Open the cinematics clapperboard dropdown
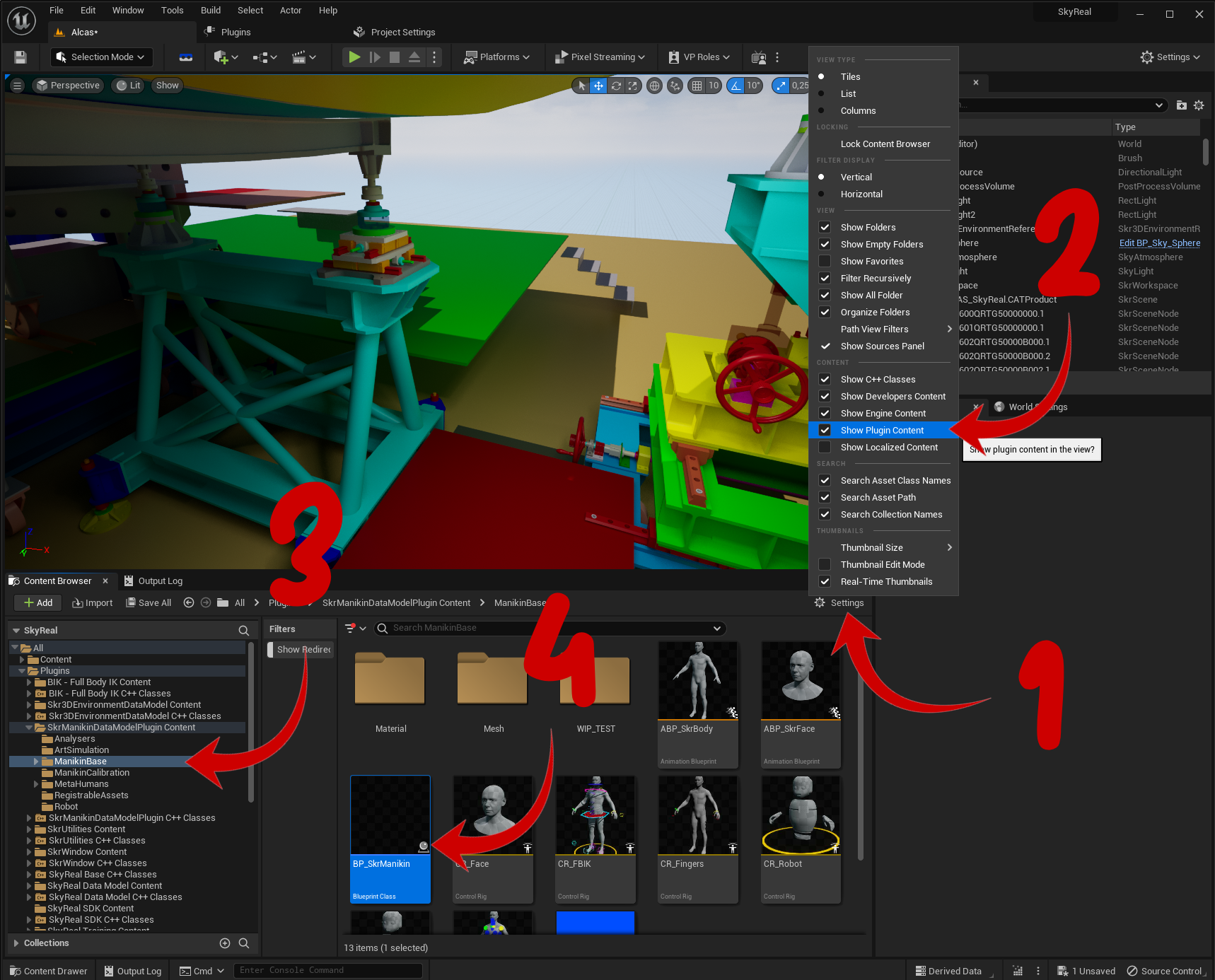 (x=303, y=57)
